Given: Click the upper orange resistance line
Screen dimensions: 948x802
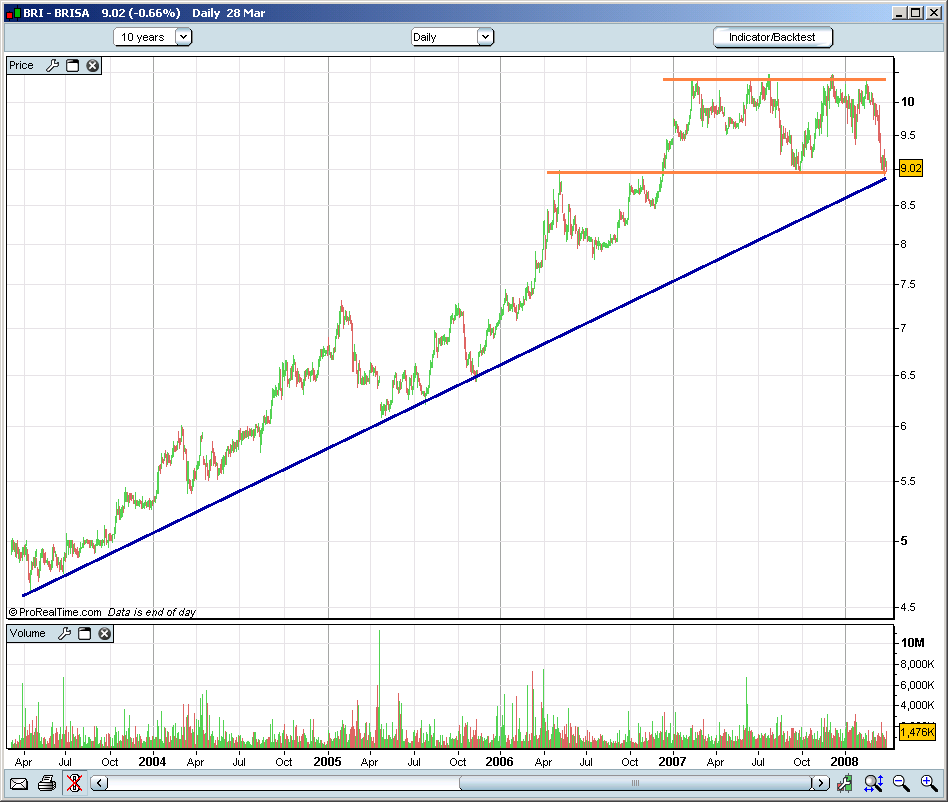Looking at the screenshot, I should (x=774, y=79).
